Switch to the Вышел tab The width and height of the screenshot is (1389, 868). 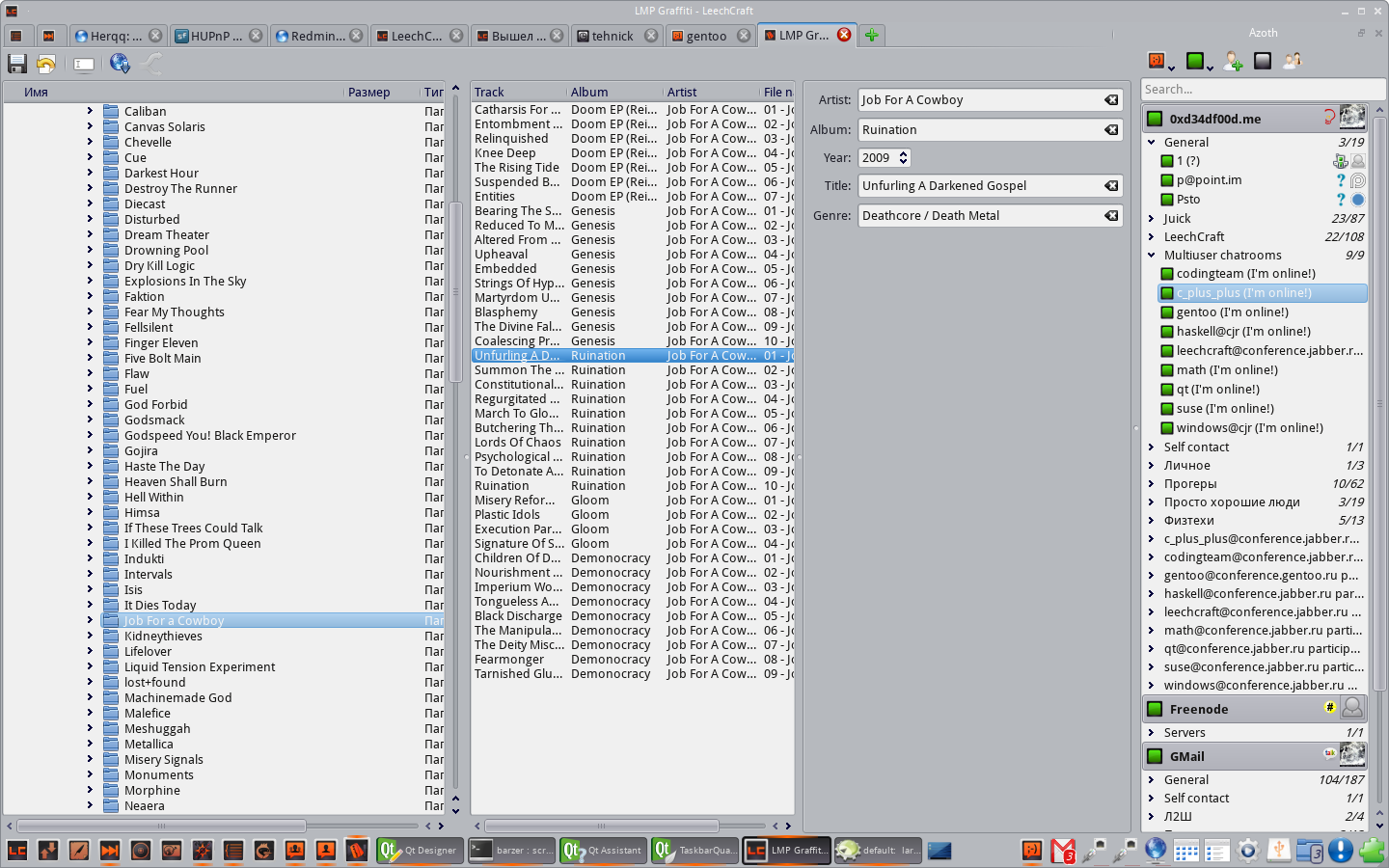point(519,36)
